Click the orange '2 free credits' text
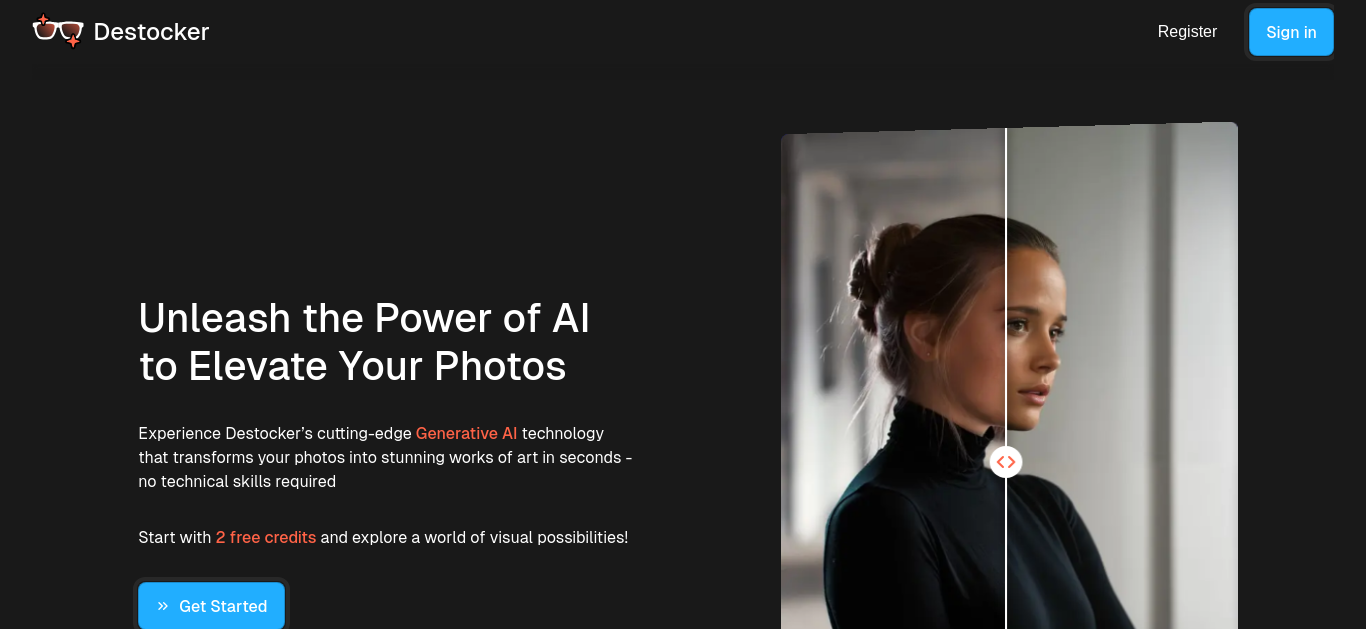Image resolution: width=1366 pixels, height=629 pixels. (x=266, y=537)
